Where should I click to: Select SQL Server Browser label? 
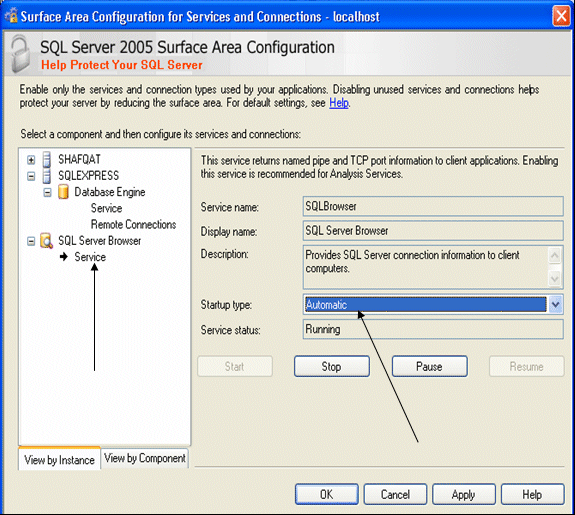tap(99, 241)
